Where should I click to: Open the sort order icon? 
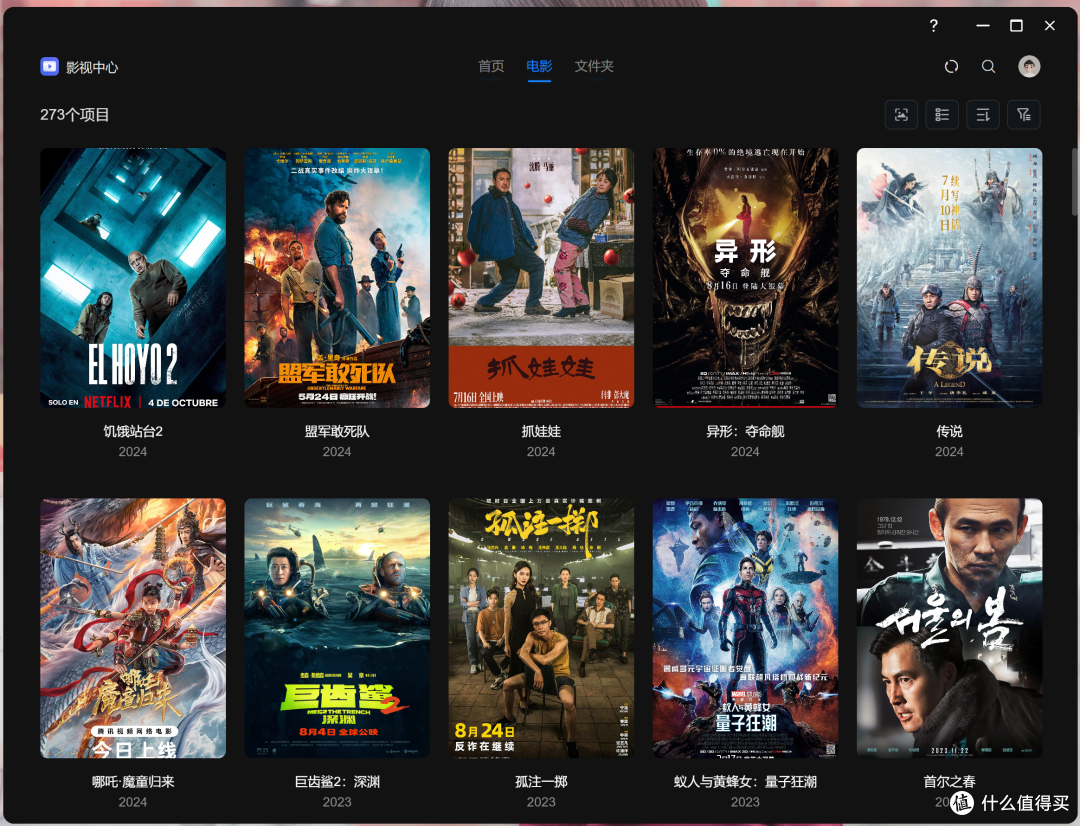pos(983,114)
